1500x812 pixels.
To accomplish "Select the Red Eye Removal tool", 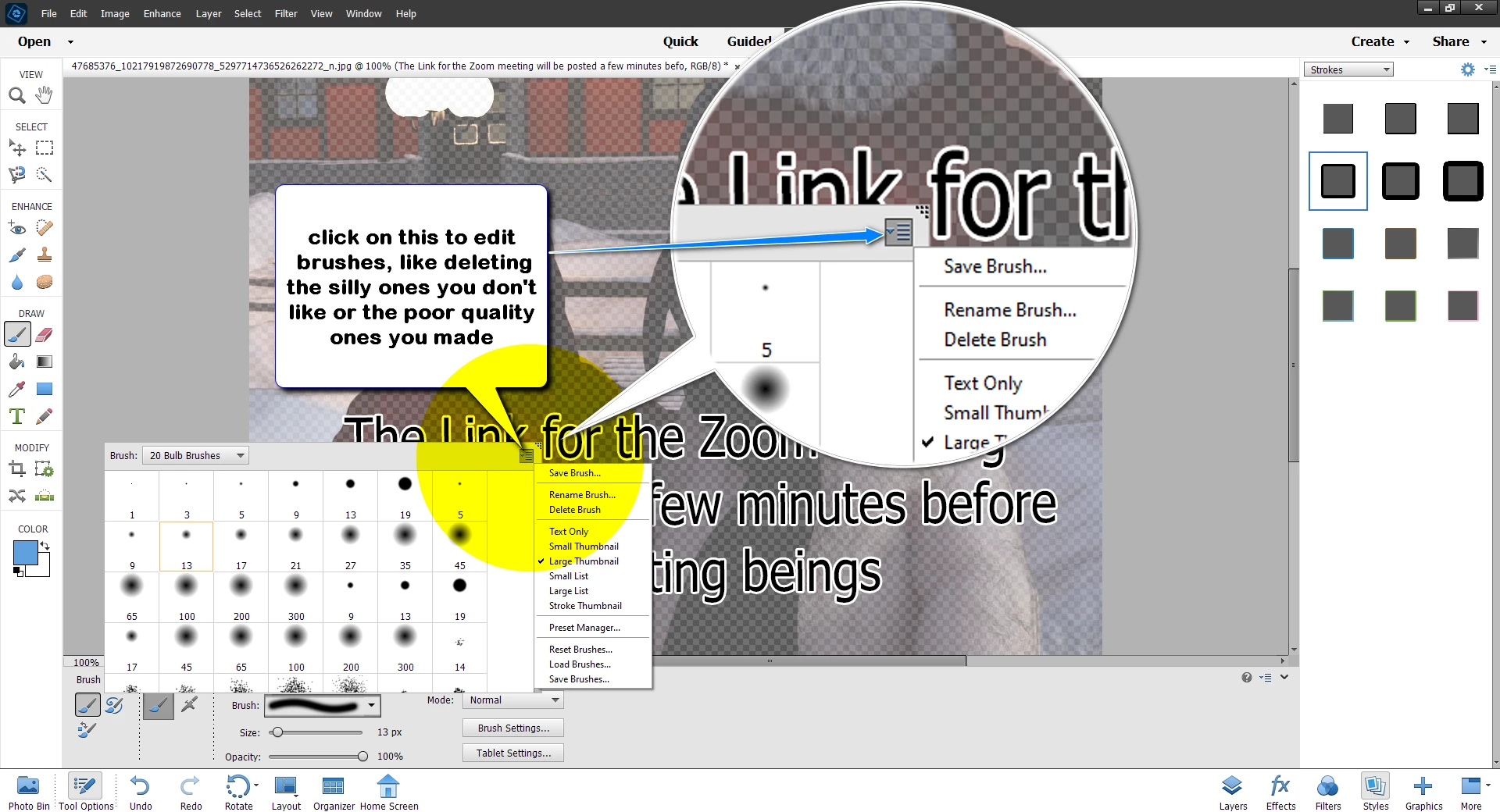I will [x=17, y=228].
